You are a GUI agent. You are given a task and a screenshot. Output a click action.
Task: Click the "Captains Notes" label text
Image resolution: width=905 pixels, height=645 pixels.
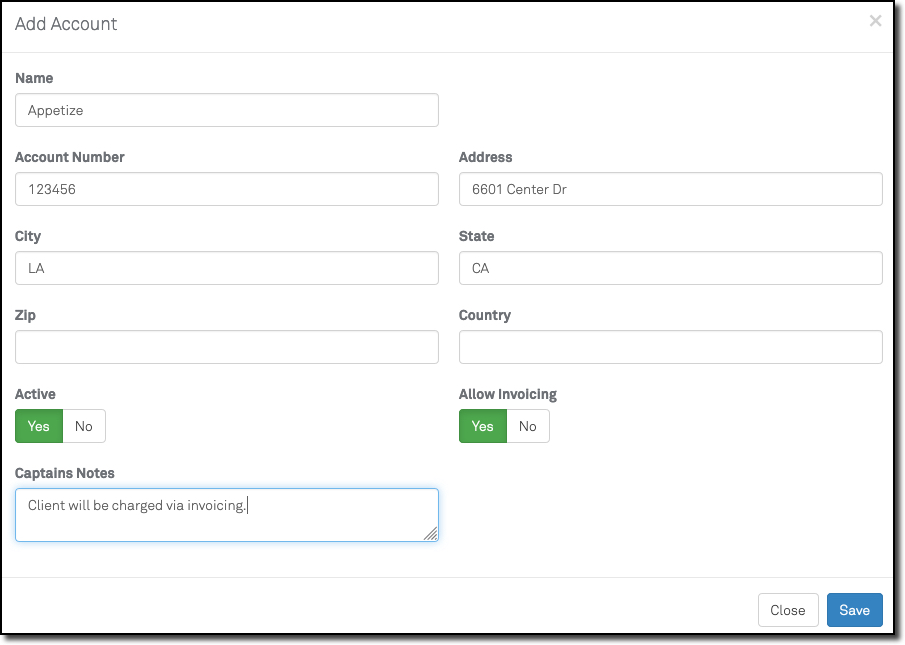point(65,473)
